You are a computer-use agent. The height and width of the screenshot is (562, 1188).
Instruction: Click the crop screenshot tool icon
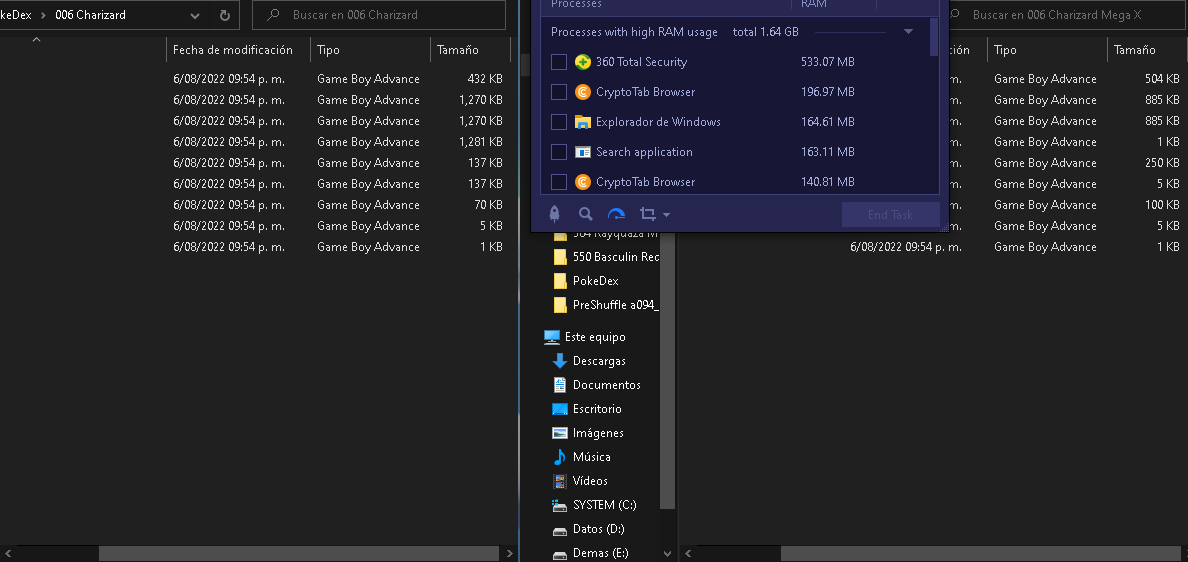[647, 214]
